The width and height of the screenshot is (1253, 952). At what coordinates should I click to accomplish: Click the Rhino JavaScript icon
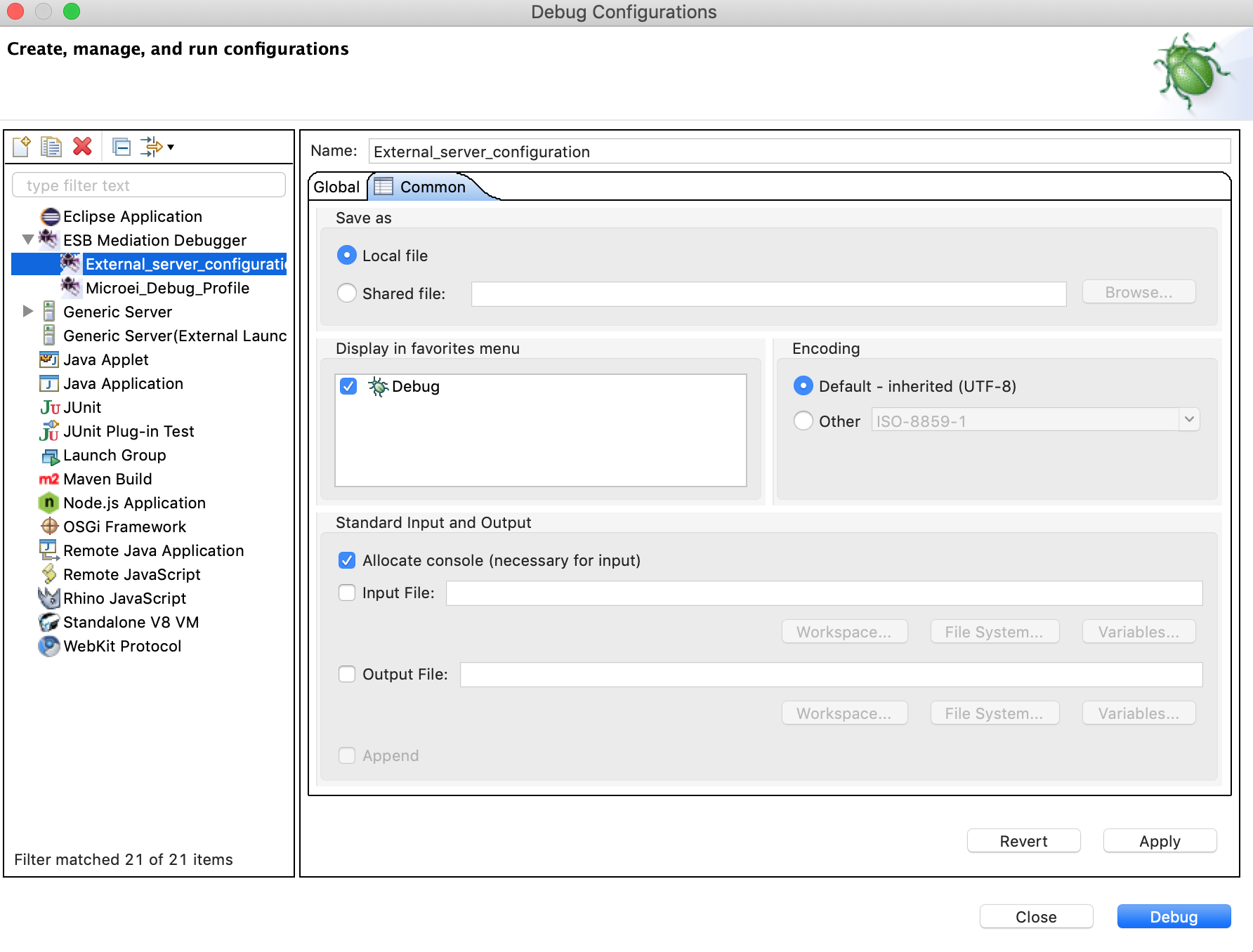click(x=48, y=598)
